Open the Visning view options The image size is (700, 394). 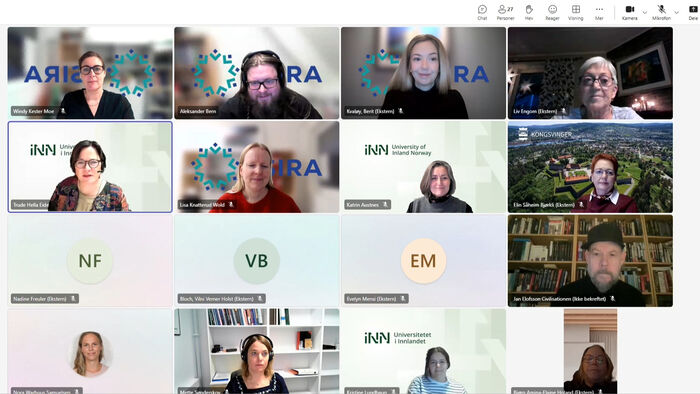click(576, 12)
